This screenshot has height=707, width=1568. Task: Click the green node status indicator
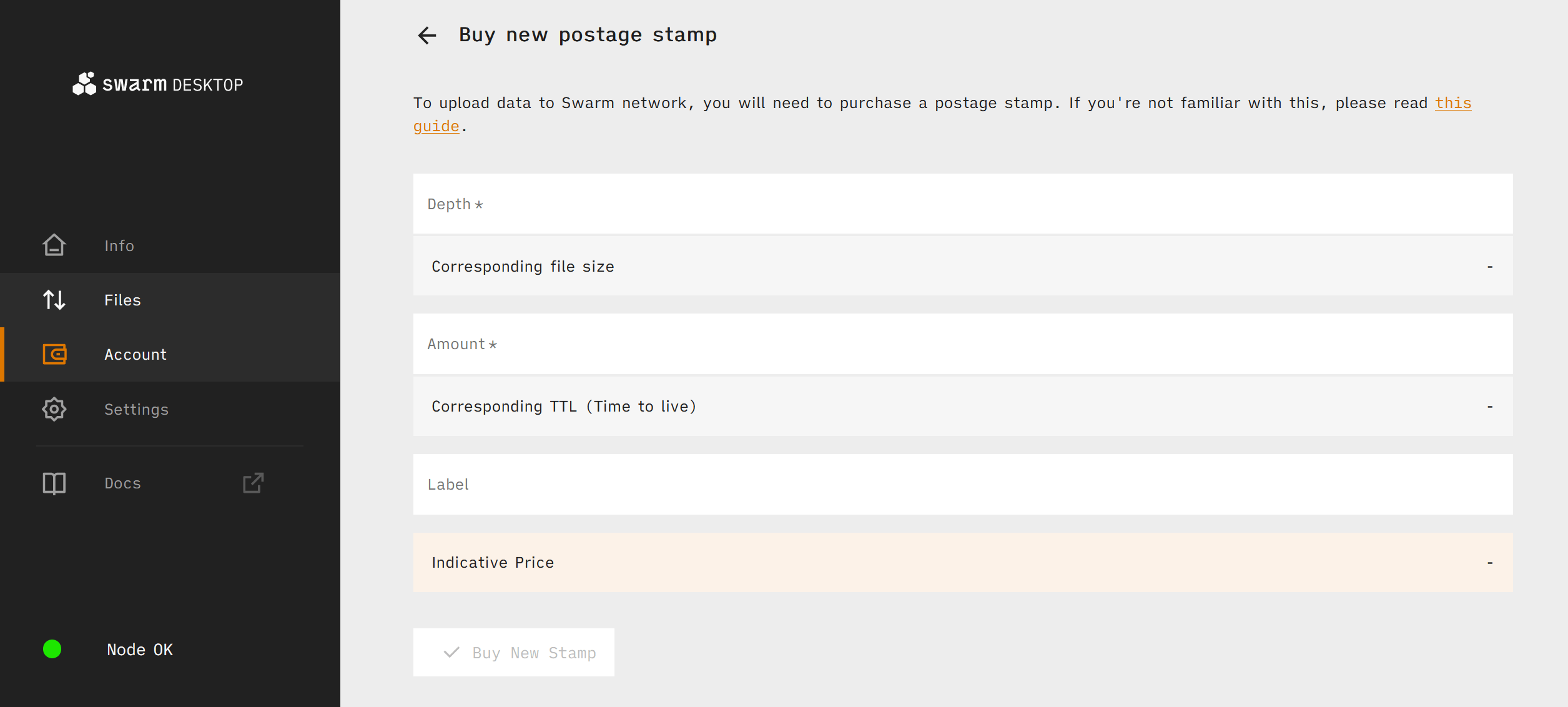pyautogui.click(x=52, y=649)
